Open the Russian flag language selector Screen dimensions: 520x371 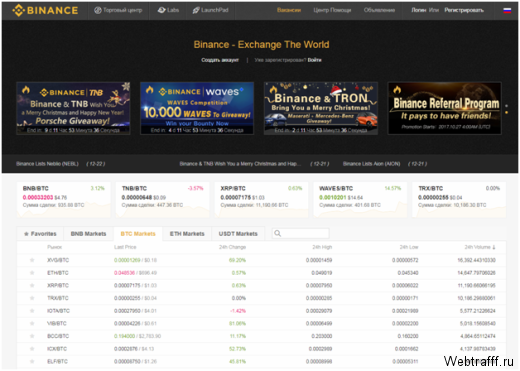507,10
